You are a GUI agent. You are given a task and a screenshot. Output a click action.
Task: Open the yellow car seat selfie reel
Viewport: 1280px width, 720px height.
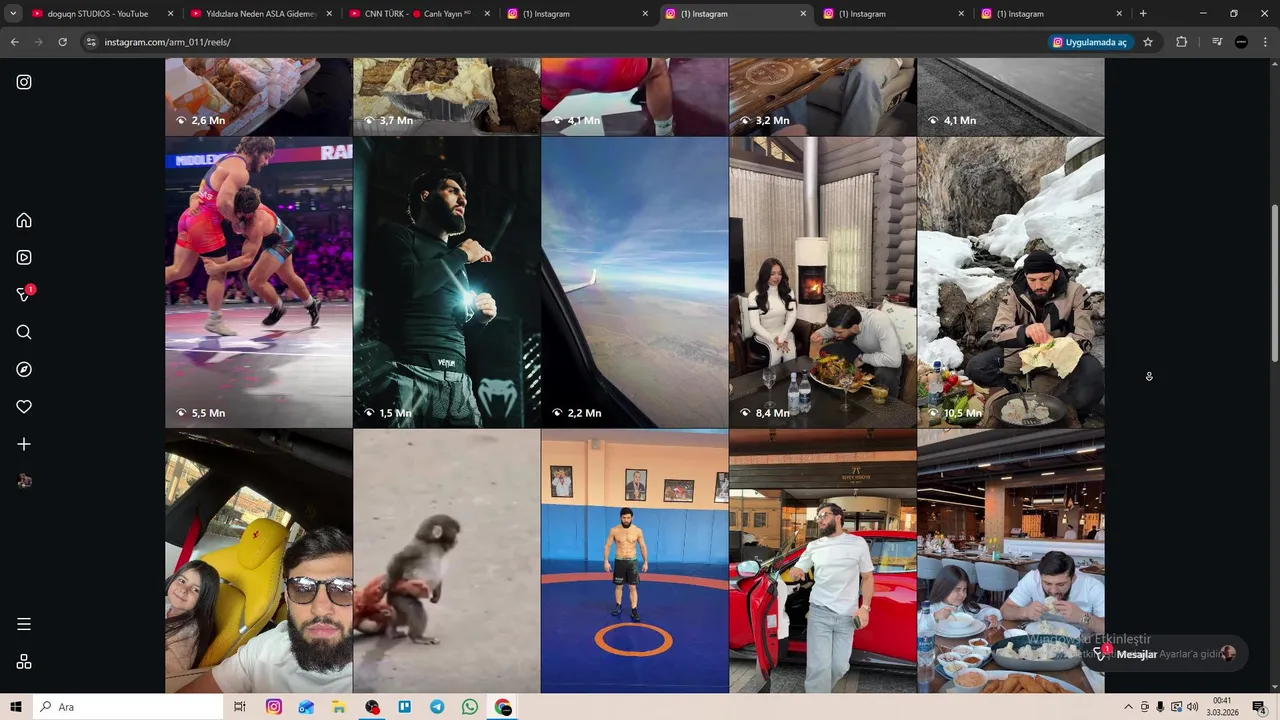point(259,561)
